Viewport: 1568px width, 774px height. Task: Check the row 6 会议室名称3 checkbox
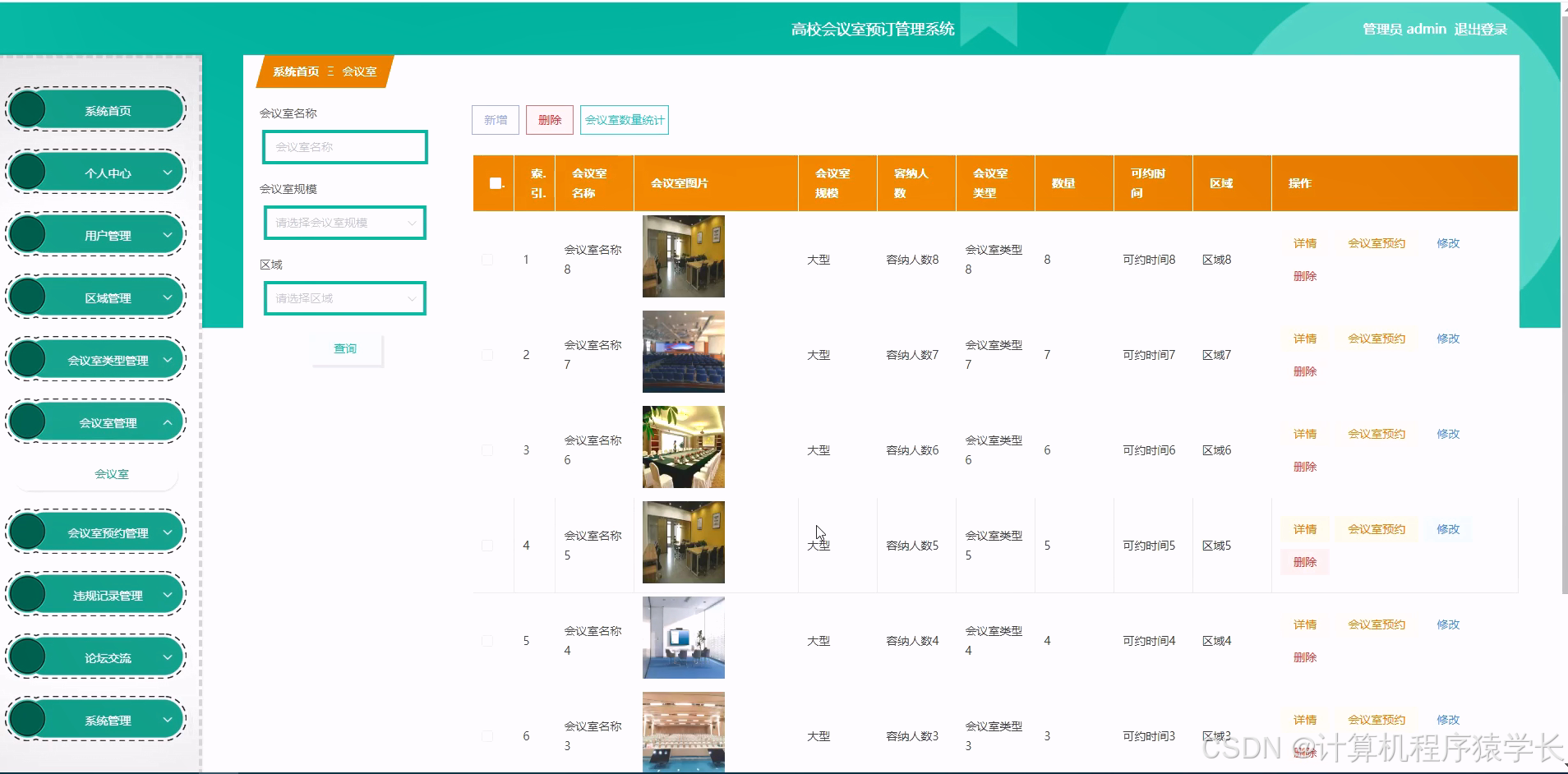(487, 736)
